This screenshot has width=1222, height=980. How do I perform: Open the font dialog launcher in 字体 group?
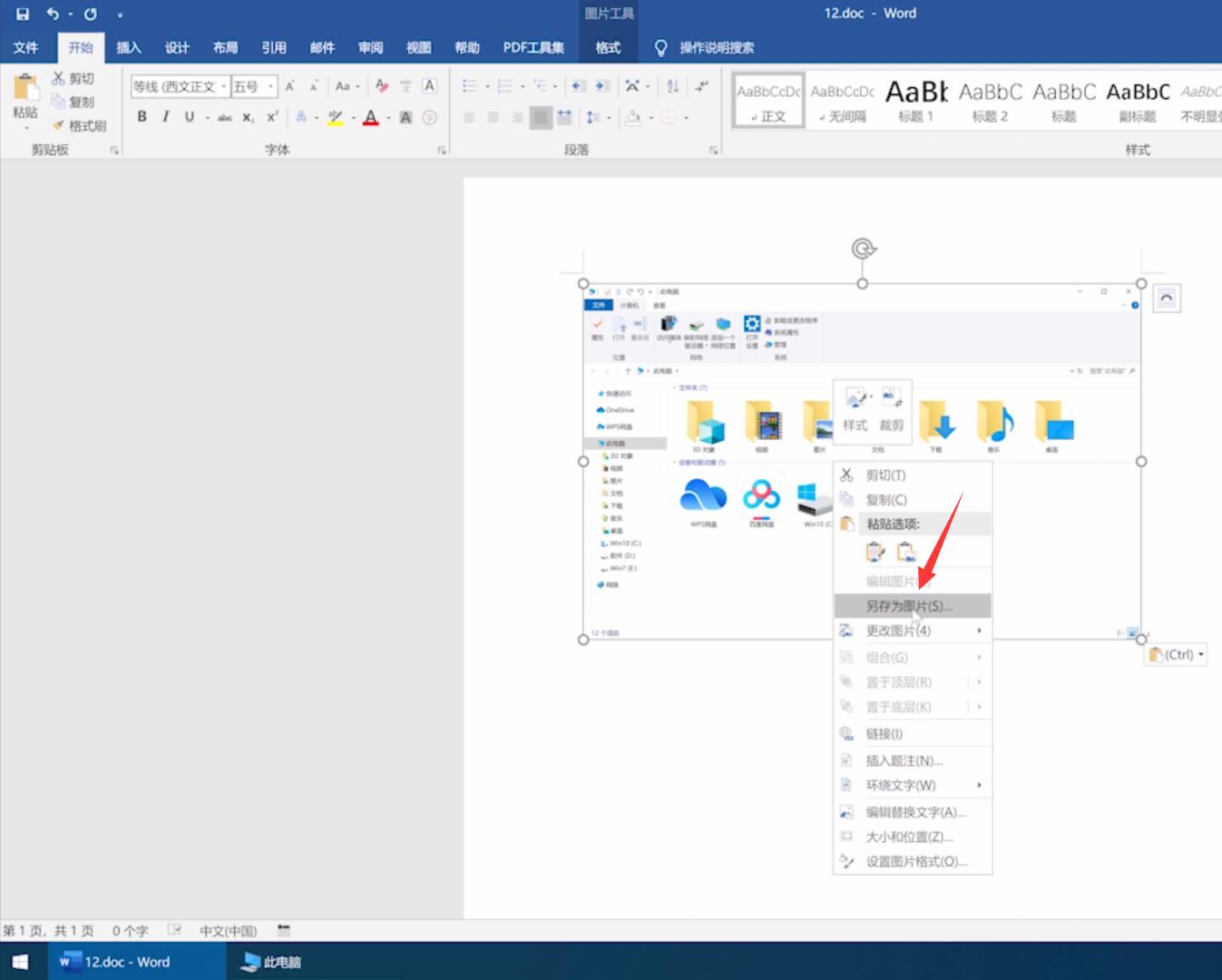tap(442, 150)
